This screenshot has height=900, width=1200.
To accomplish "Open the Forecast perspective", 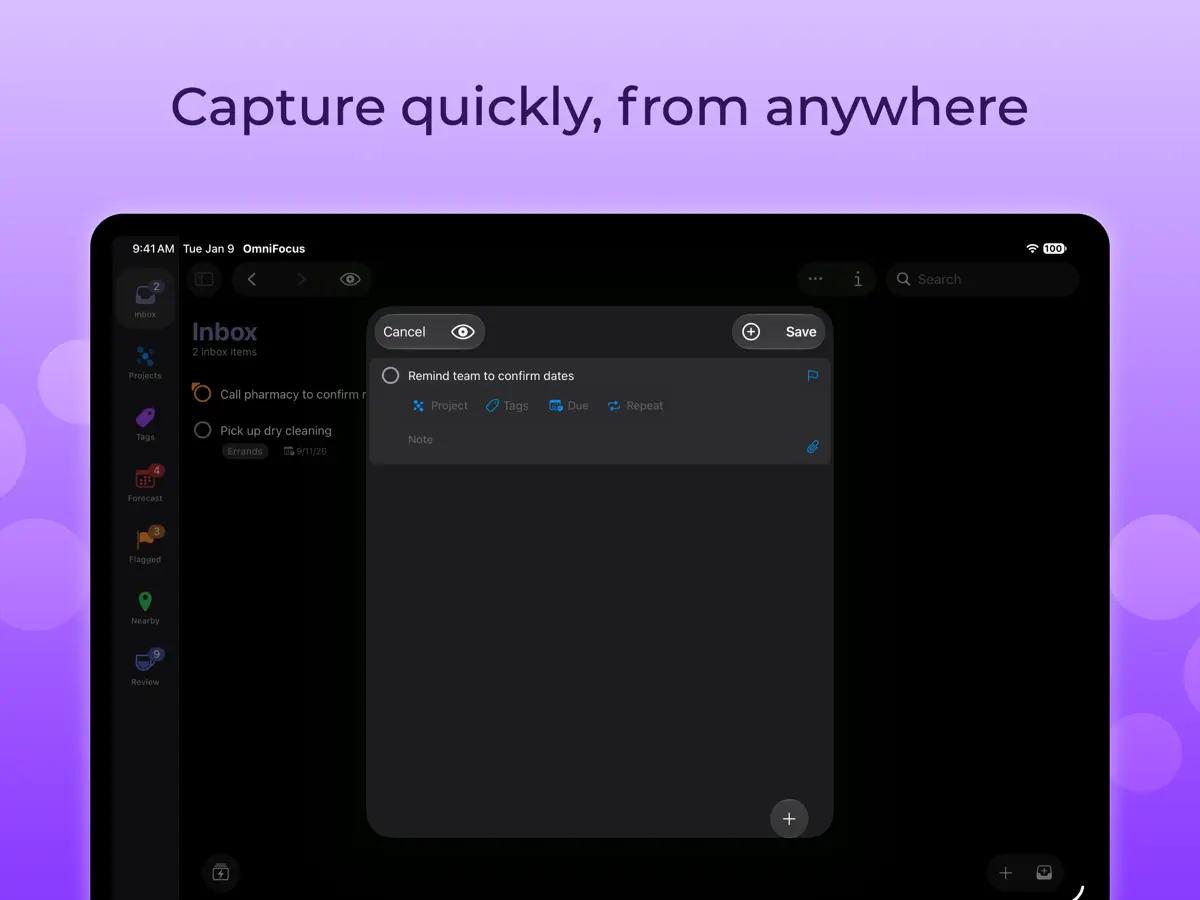I will tap(145, 484).
